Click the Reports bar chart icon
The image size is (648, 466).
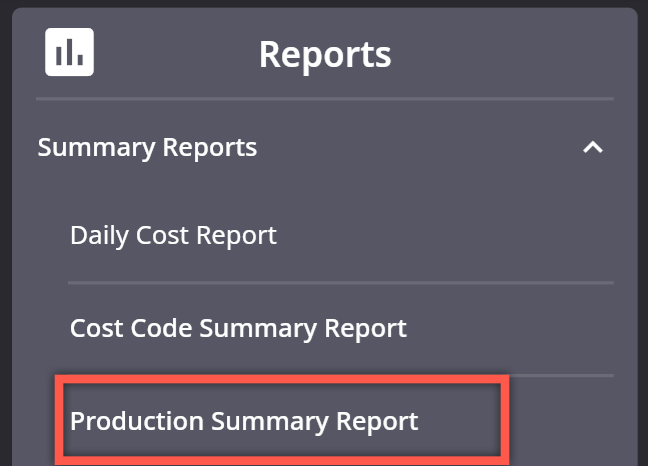point(69,52)
